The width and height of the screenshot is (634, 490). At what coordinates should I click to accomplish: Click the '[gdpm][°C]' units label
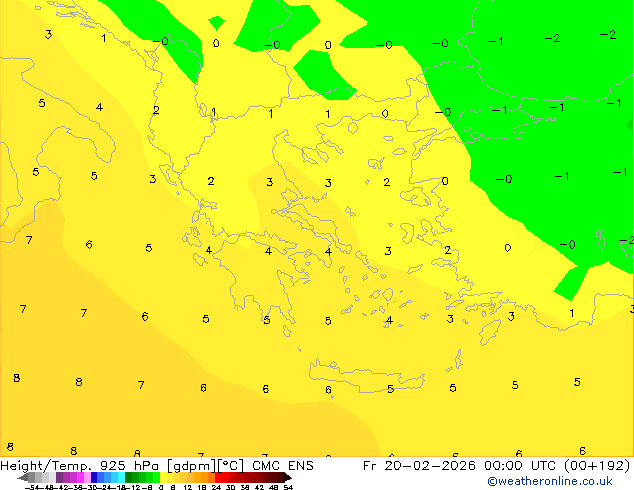[205, 466]
